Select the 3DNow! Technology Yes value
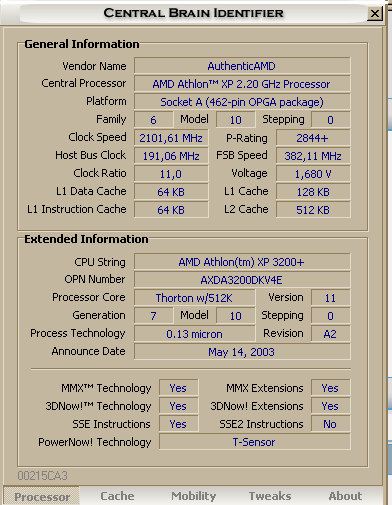392x505 pixels. pyautogui.click(x=179, y=406)
